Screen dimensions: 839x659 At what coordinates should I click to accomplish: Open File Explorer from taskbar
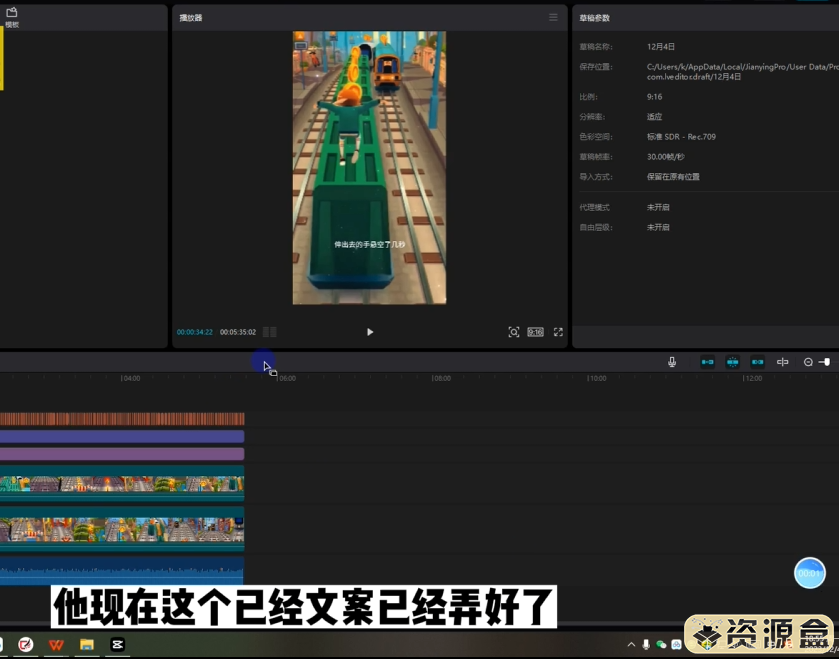coord(87,645)
